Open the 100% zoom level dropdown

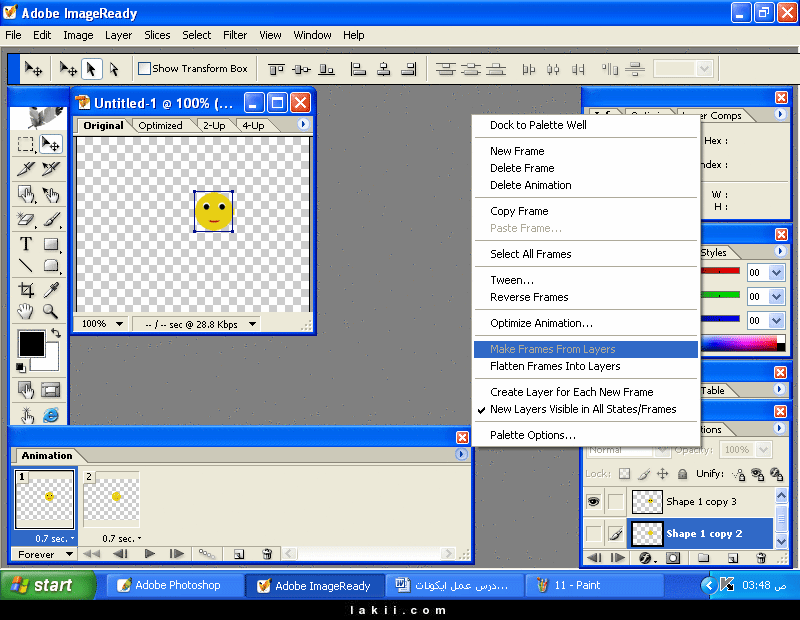tap(119, 324)
